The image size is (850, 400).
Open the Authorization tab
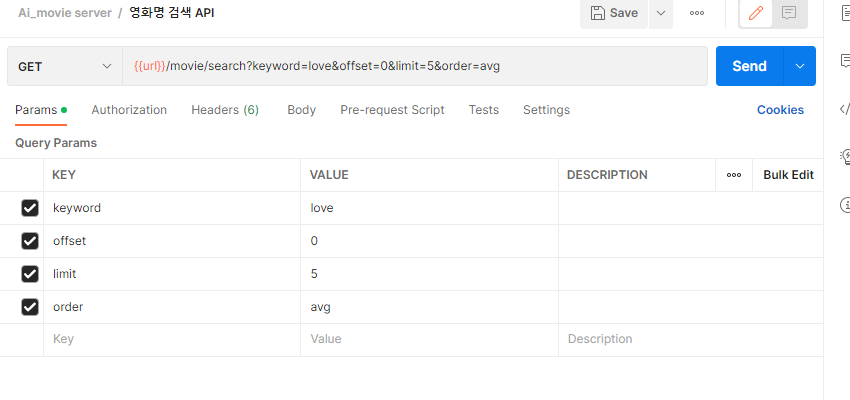pyautogui.click(x=129, y=110)
